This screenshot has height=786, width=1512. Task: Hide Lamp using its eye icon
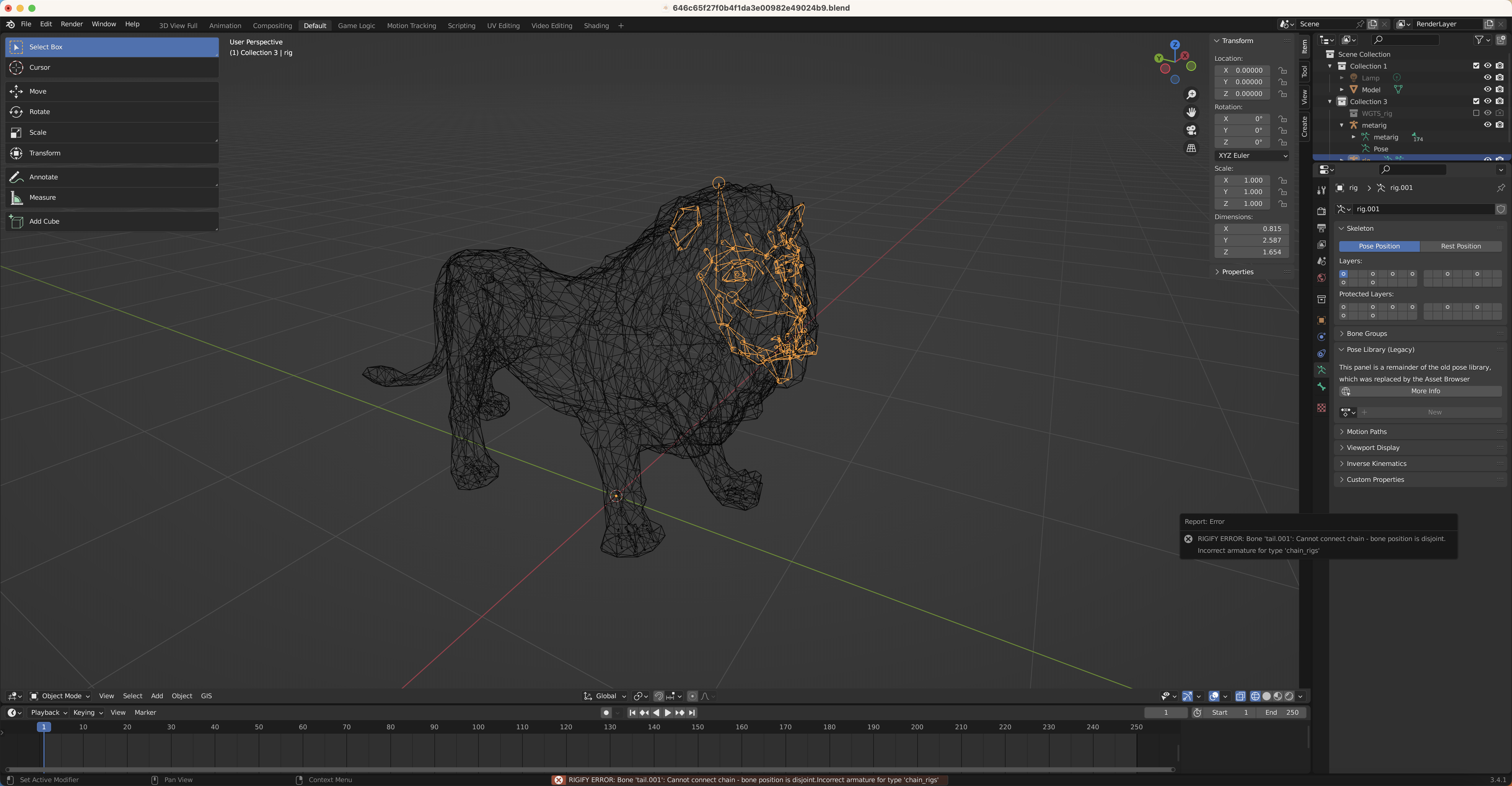point(1487,77)
